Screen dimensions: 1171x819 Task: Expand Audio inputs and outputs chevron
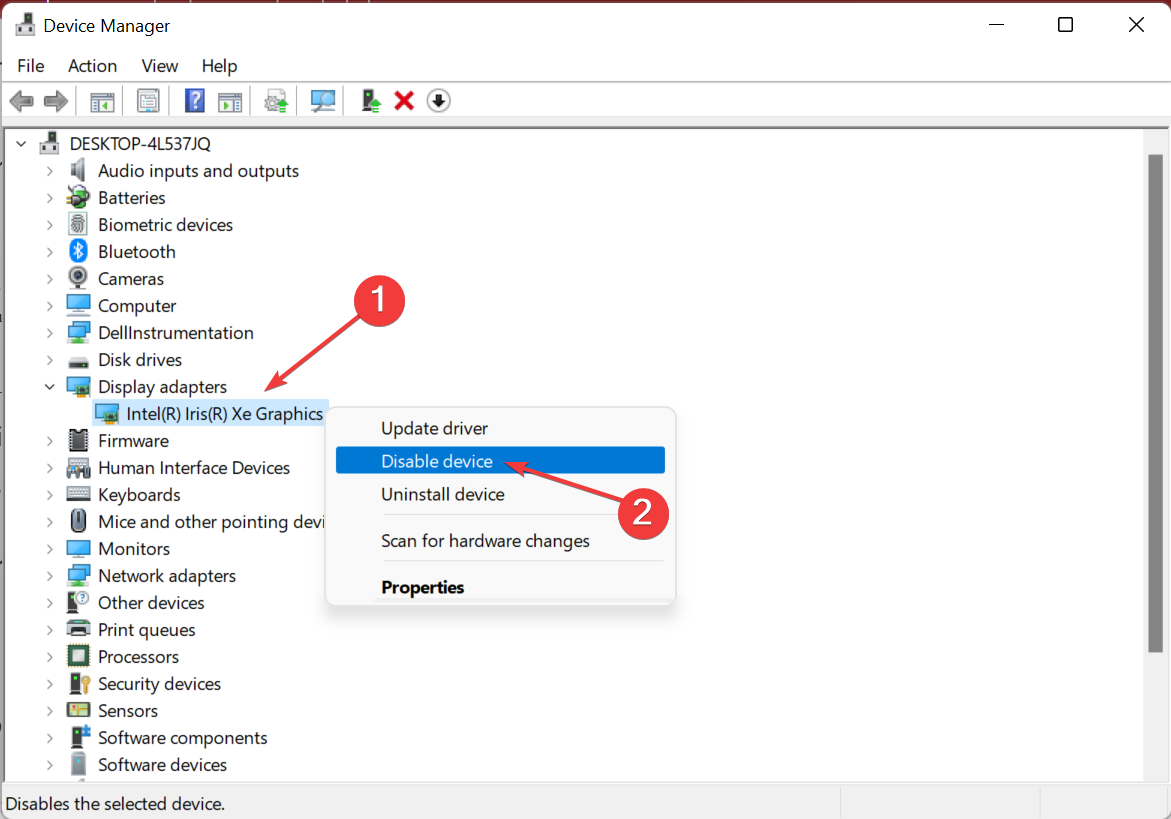tap(49, 171)
